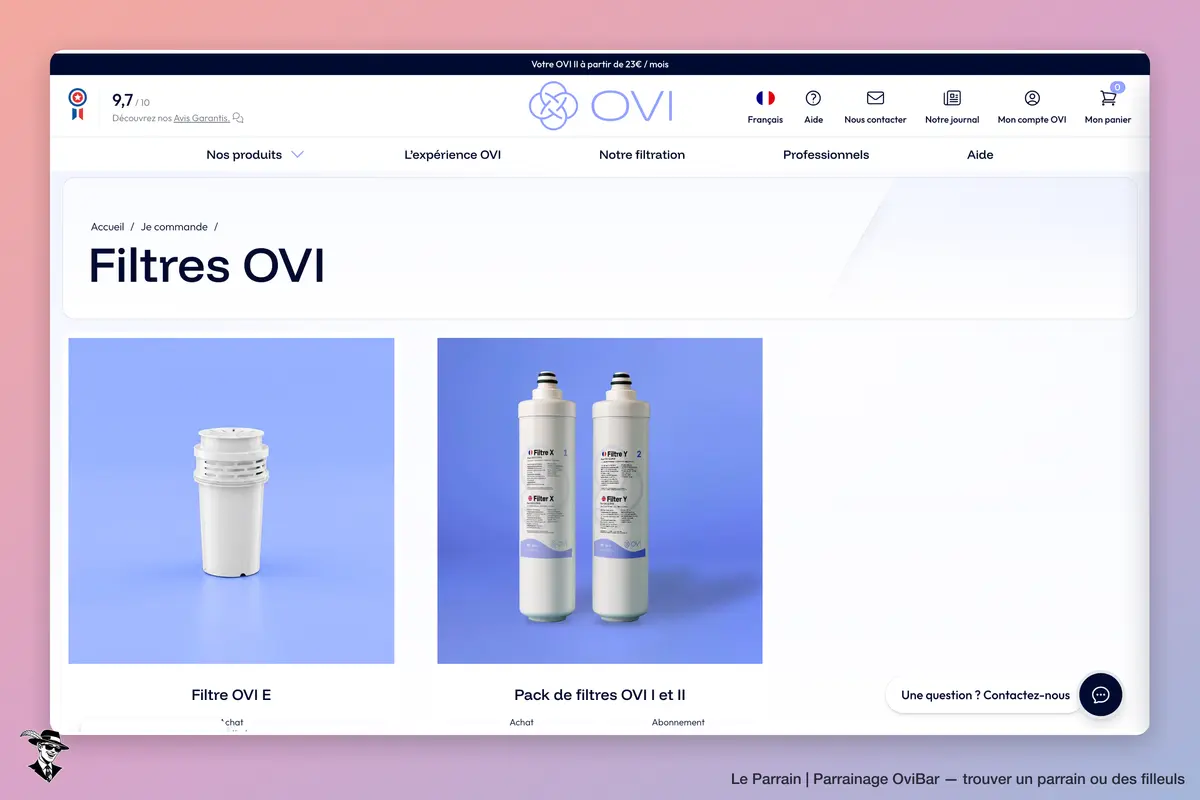Viewport: 1200px width, 800px height.
Task: Click the cart item count badge
Action: 1117,88
